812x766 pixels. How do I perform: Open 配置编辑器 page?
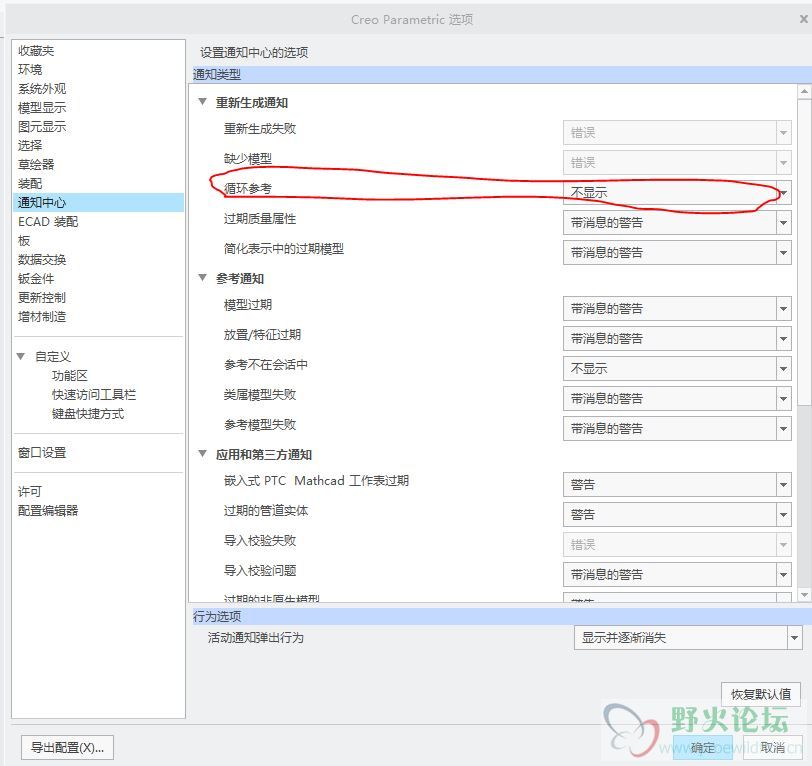48,511
